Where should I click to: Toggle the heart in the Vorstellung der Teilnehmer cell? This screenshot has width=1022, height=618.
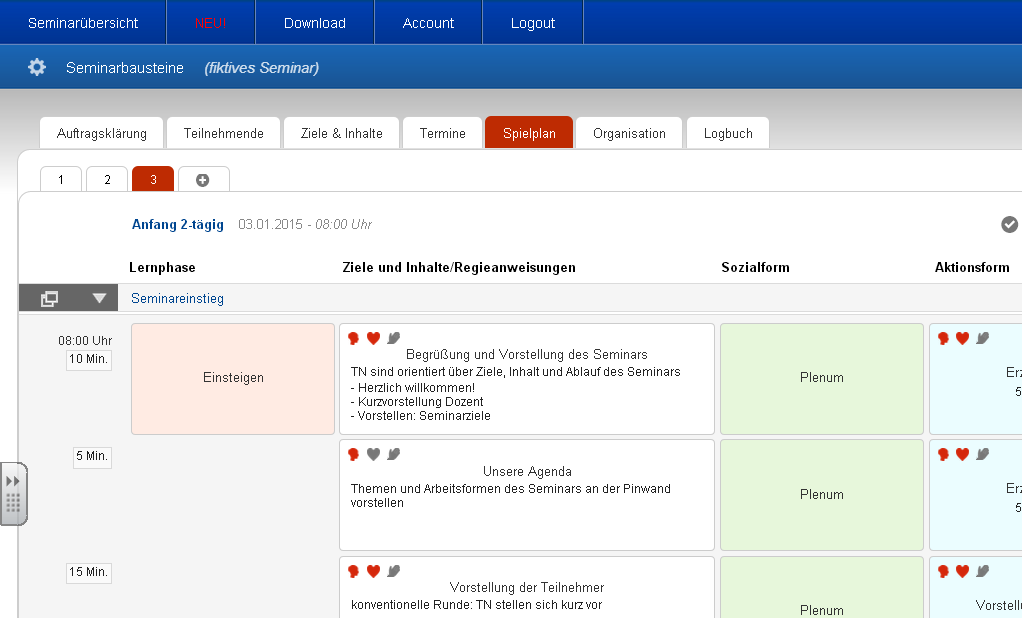point(373,571)
